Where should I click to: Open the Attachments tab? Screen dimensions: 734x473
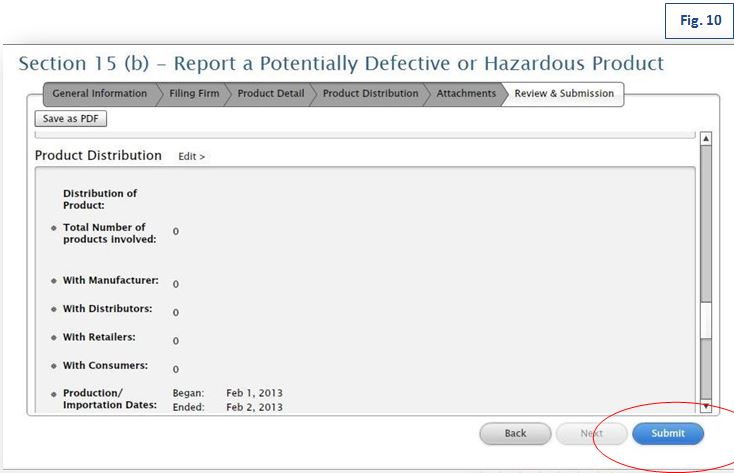pos(466,94)
